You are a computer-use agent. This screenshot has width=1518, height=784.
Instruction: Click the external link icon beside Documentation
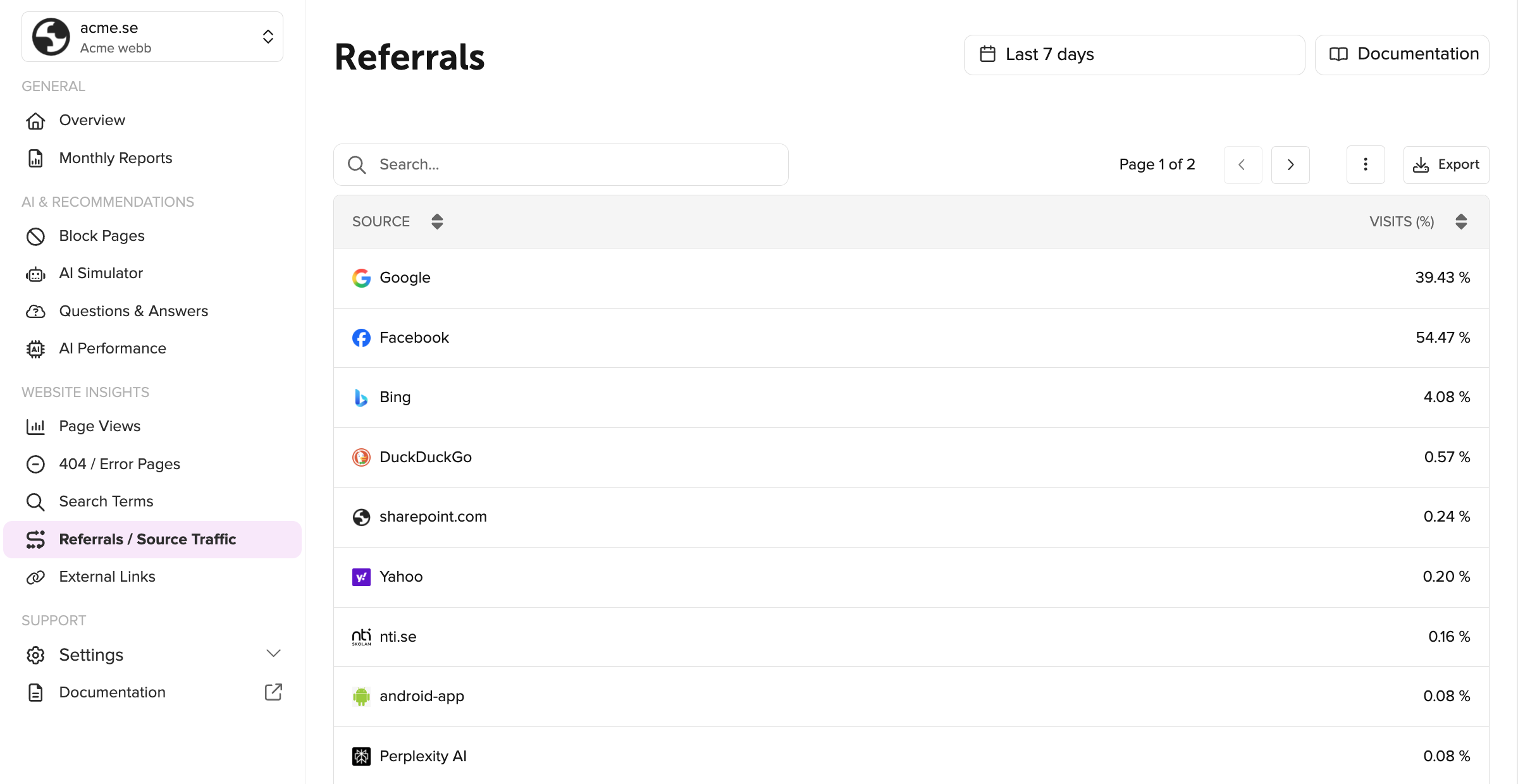[x=273, y=692]
